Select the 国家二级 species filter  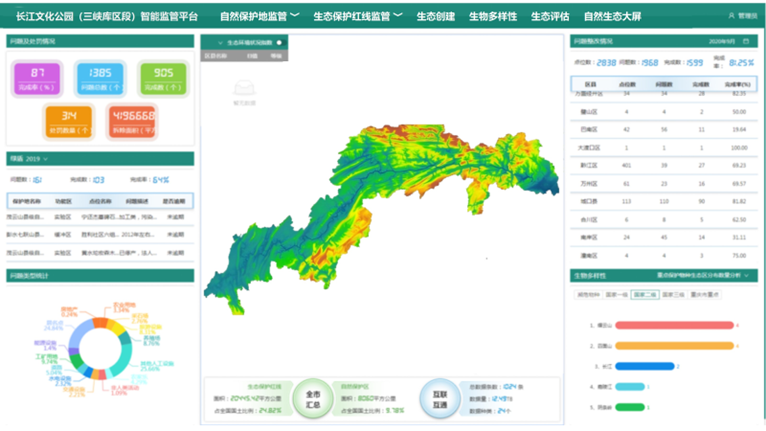(x=645, y=295)
